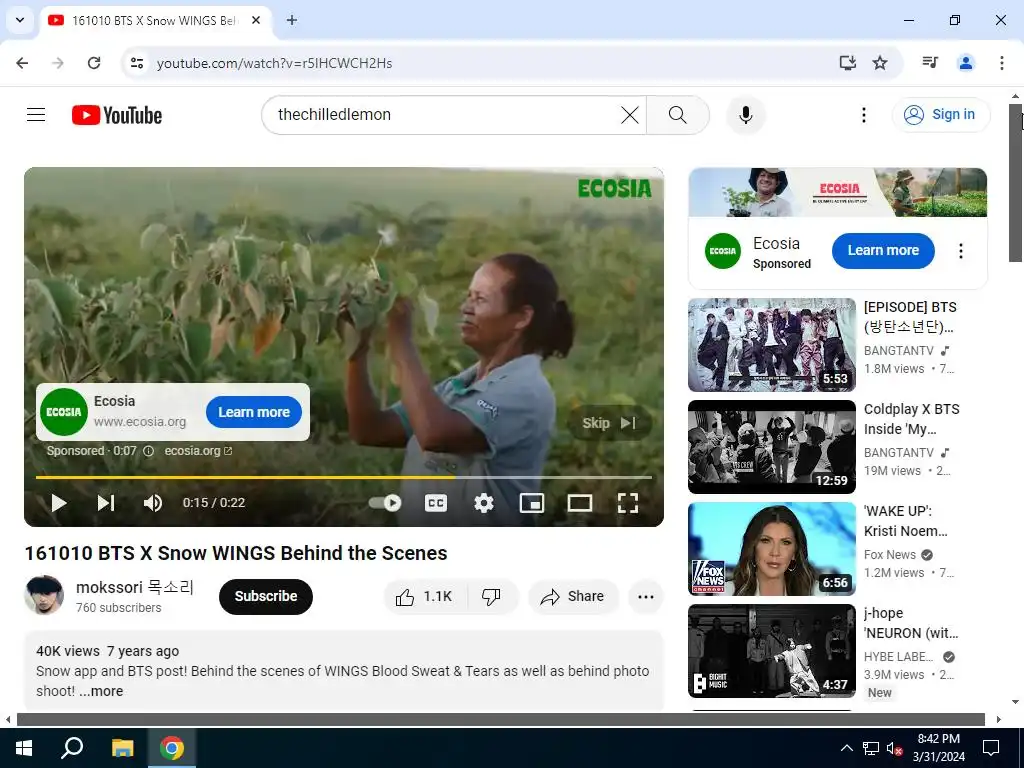Click the horizontal scrollbar at page bottom
1024x768 pixels.
[x=501, y=720]
